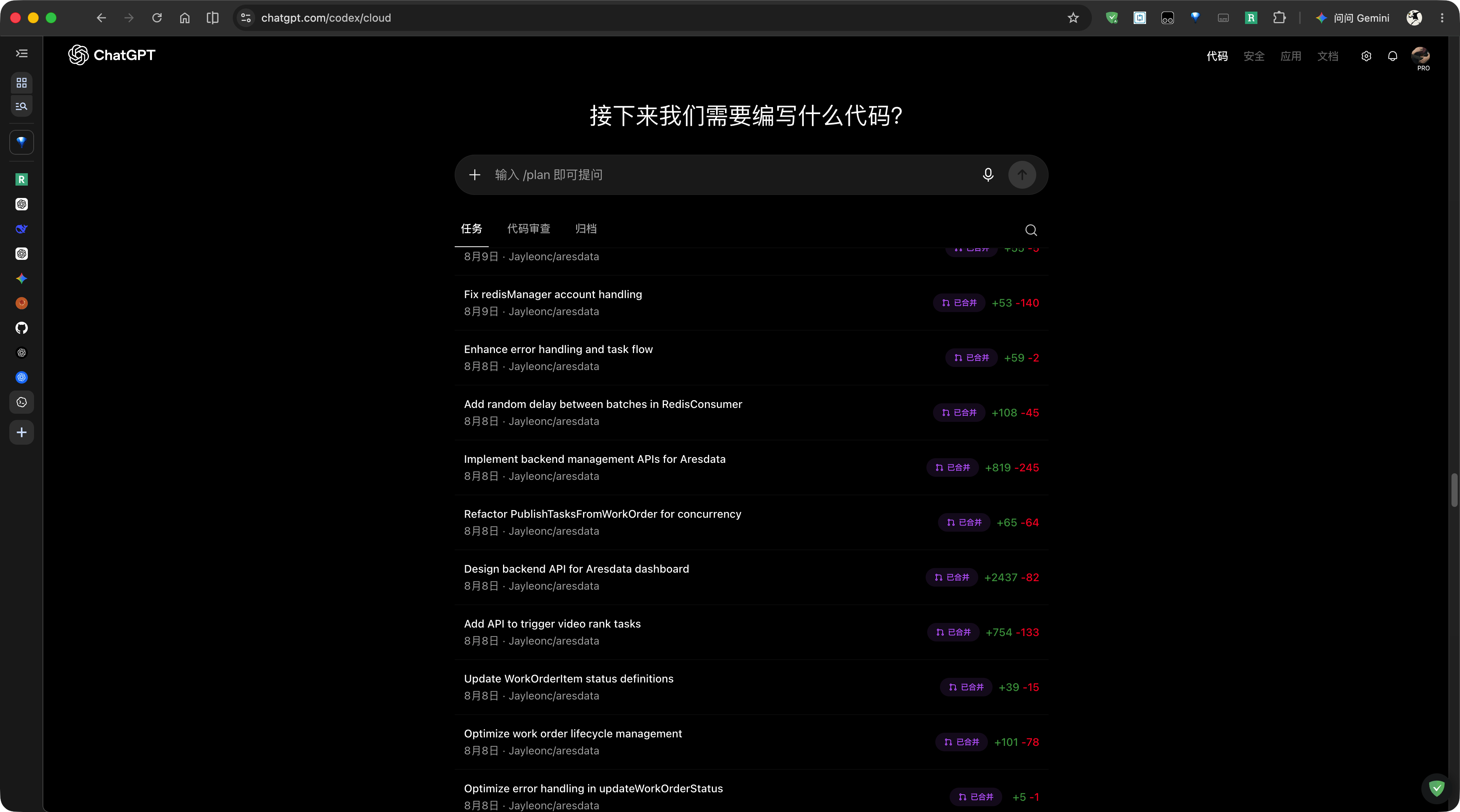This screenshot has height=812, width=1460.
Task: Open the tab grid icon in sidebar
Action: (22, 83)
